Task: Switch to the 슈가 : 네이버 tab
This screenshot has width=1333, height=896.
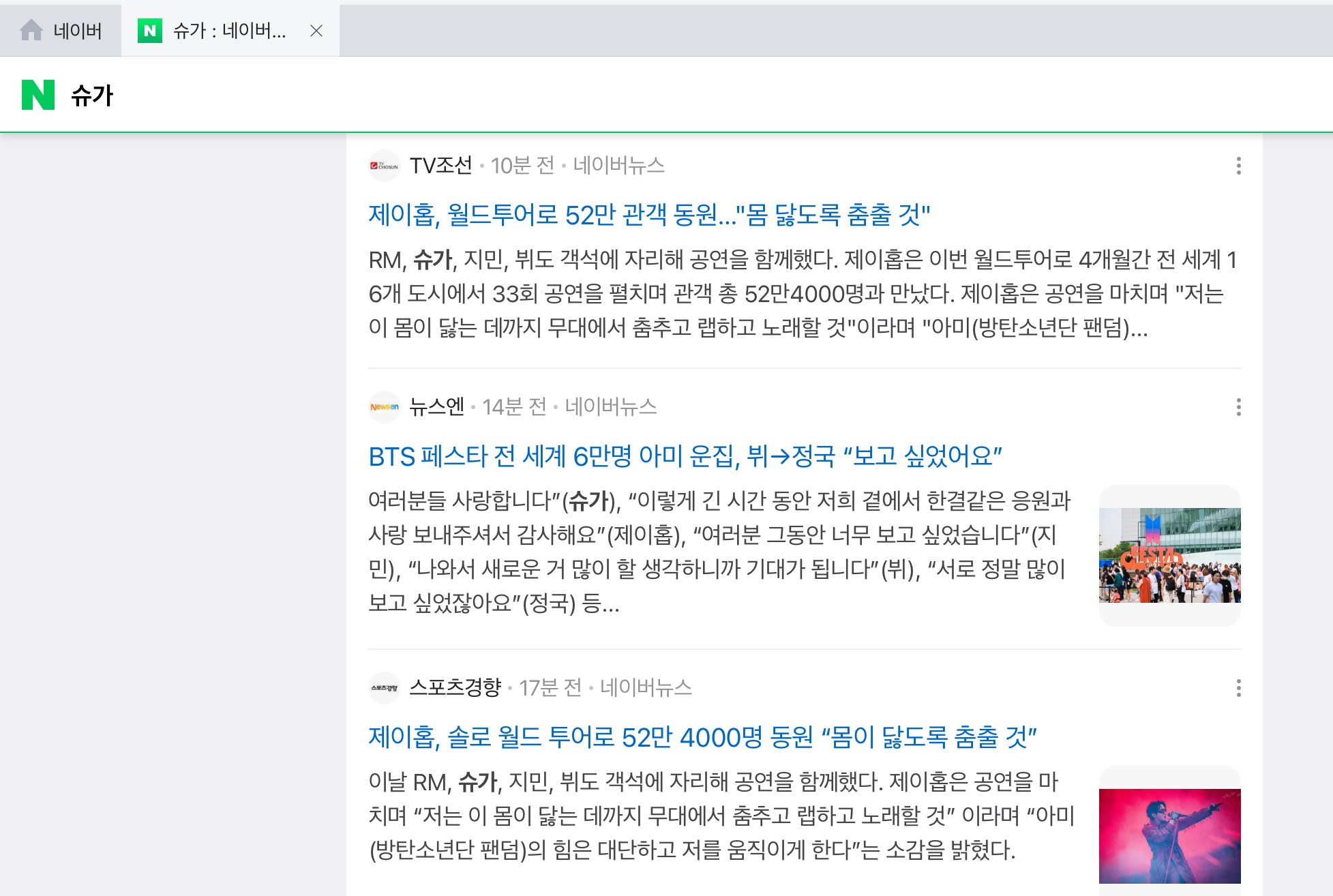Action: tap(230, 31)
